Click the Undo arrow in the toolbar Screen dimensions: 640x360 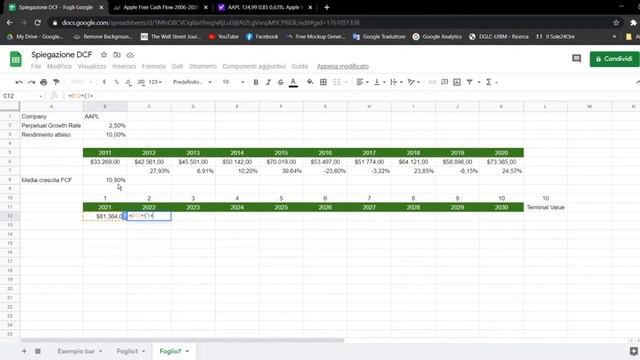[x=19, y=82]
